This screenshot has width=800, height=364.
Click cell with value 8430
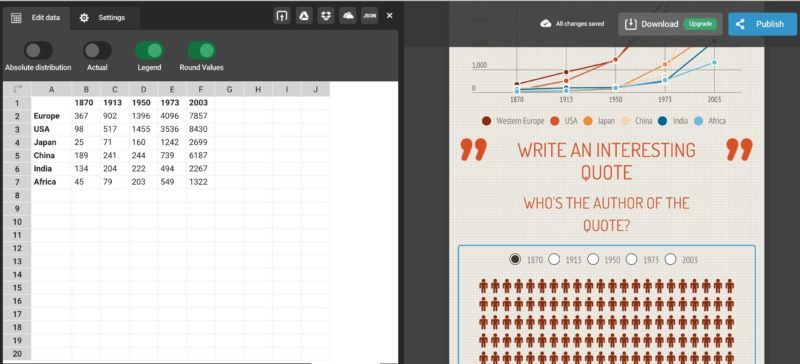click(x=201, y=129)
